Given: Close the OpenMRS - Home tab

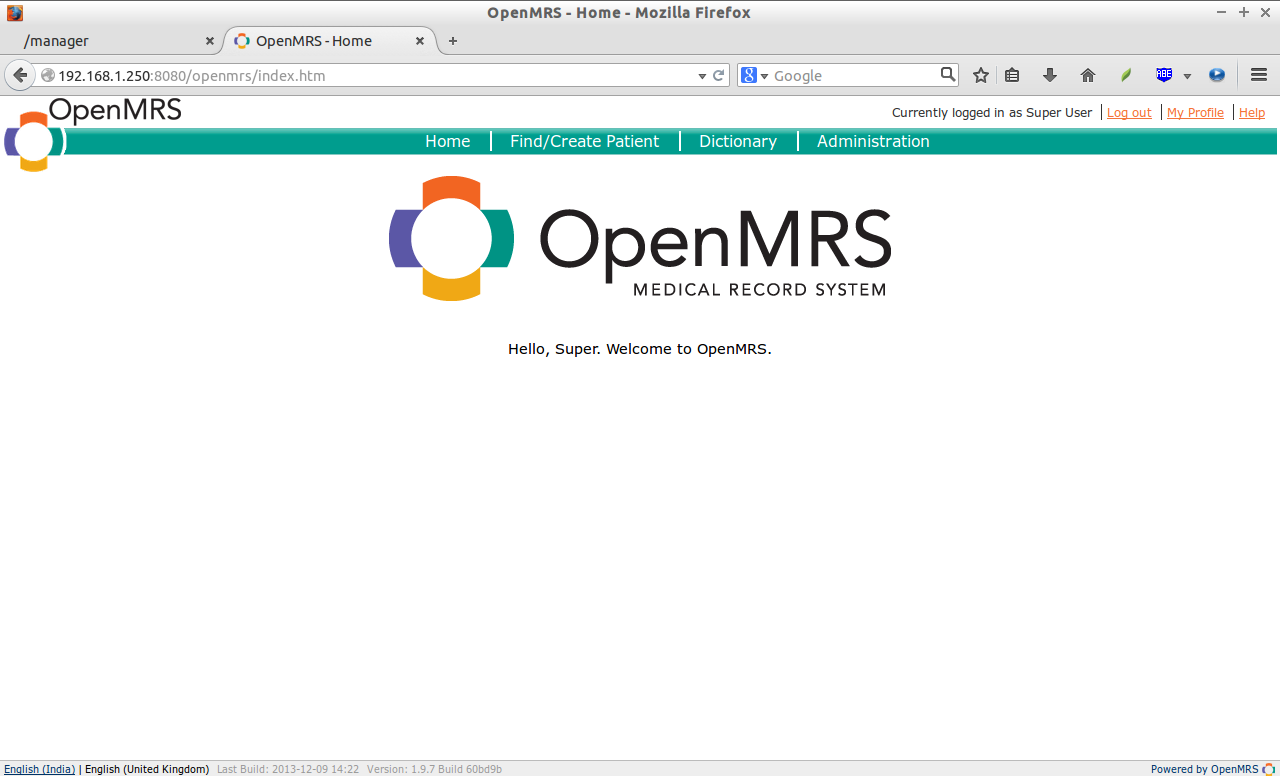Looking at the screenshot, I should click(420, 41).
